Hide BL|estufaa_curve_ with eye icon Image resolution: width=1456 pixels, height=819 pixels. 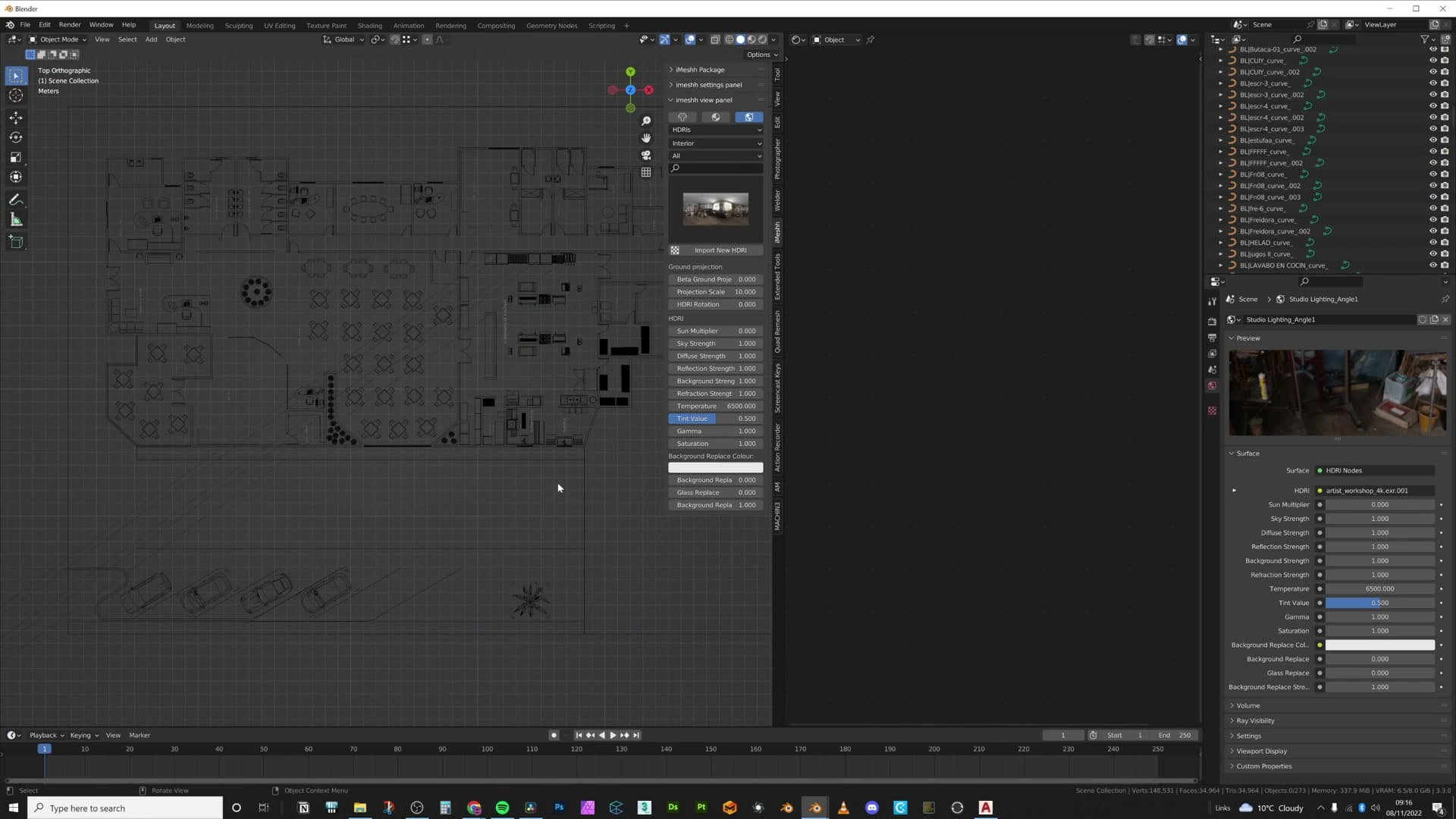(x=1433, y=140)
